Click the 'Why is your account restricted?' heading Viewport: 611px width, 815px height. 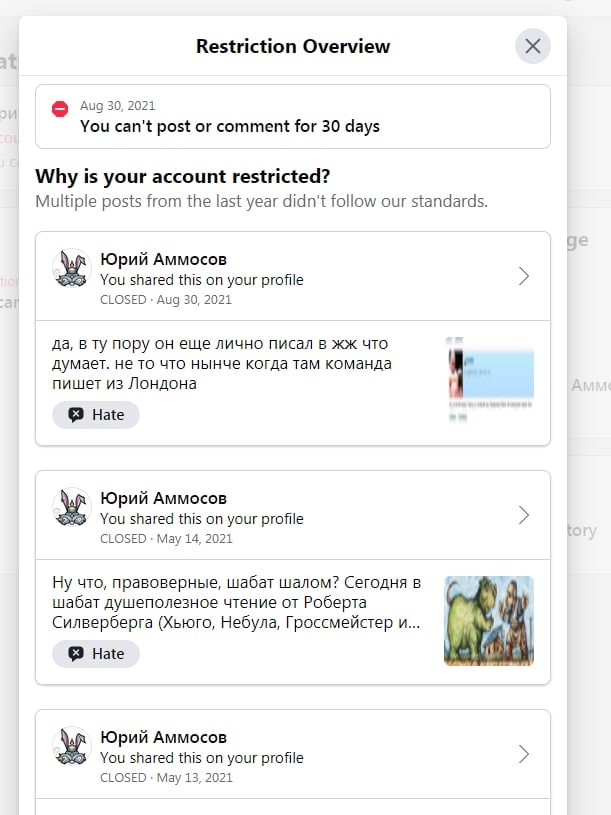pyautogui.click(x=183, y=176)
